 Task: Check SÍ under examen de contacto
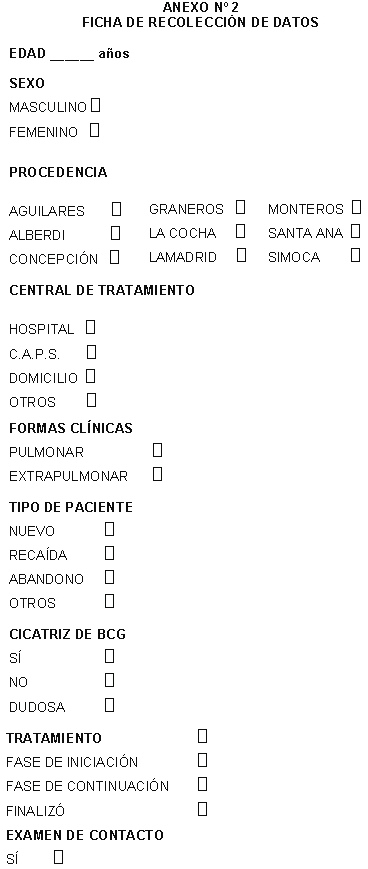(x=58, y=858)
